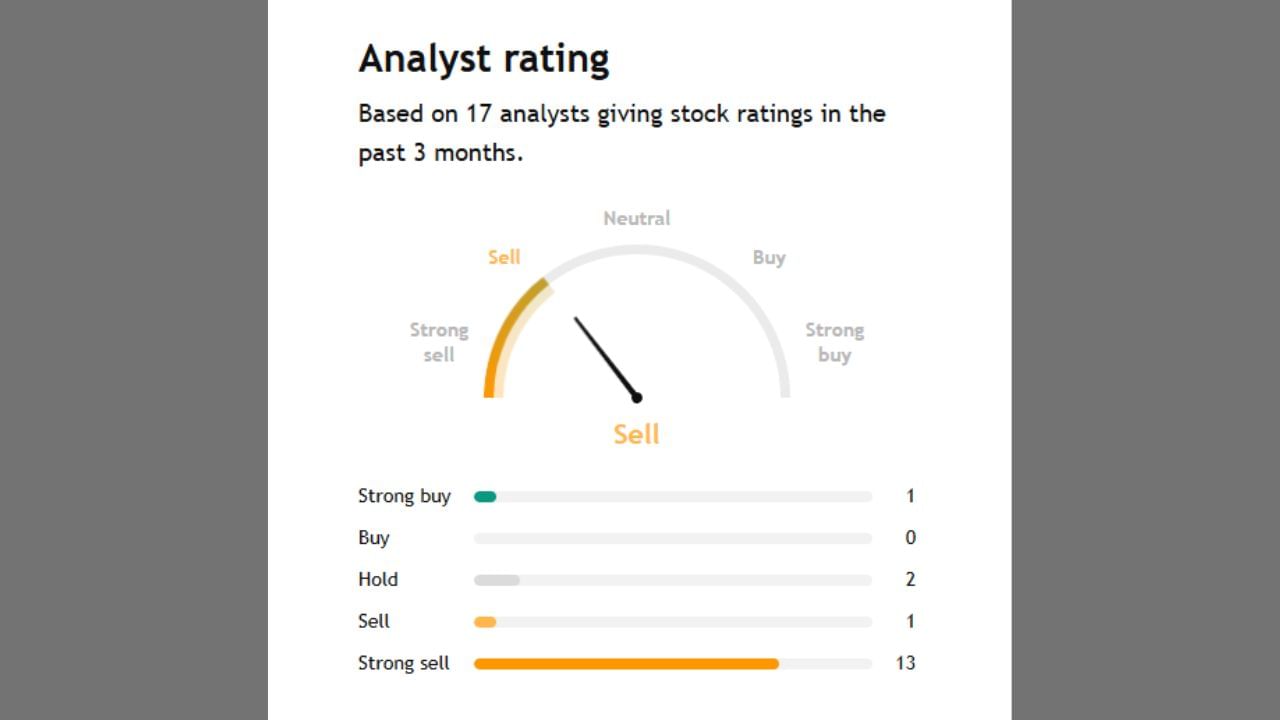Click the needle pivot dot on the gauge
The width and height of the screenshot is (1280, 720).
point(637,398)
